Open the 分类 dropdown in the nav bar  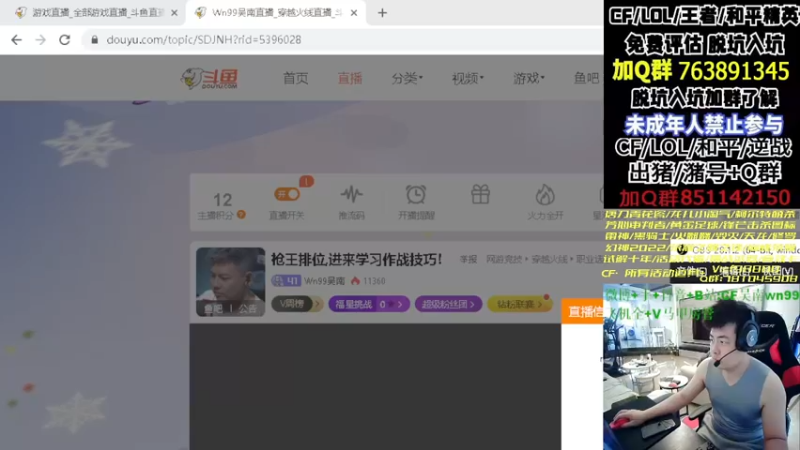[x=407, y=78]
